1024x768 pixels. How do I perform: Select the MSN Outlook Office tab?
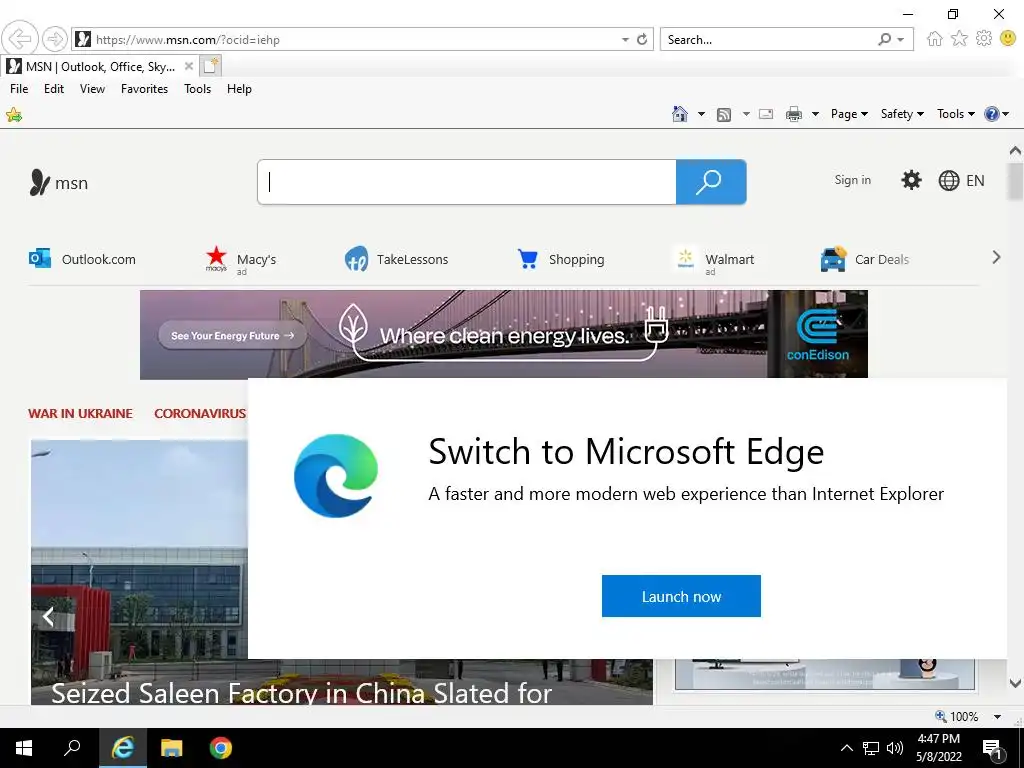[x=100, y=67]
